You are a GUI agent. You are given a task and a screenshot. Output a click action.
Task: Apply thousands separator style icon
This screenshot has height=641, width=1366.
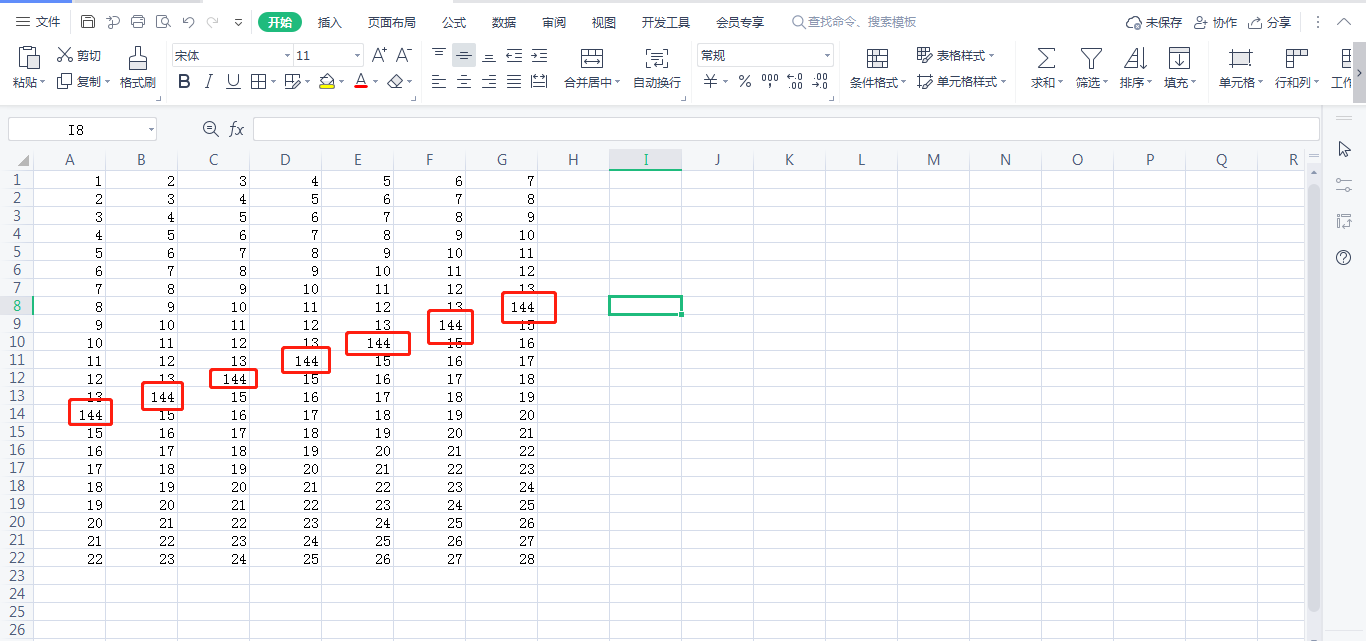pyautogui.click(x=770, y=82)
